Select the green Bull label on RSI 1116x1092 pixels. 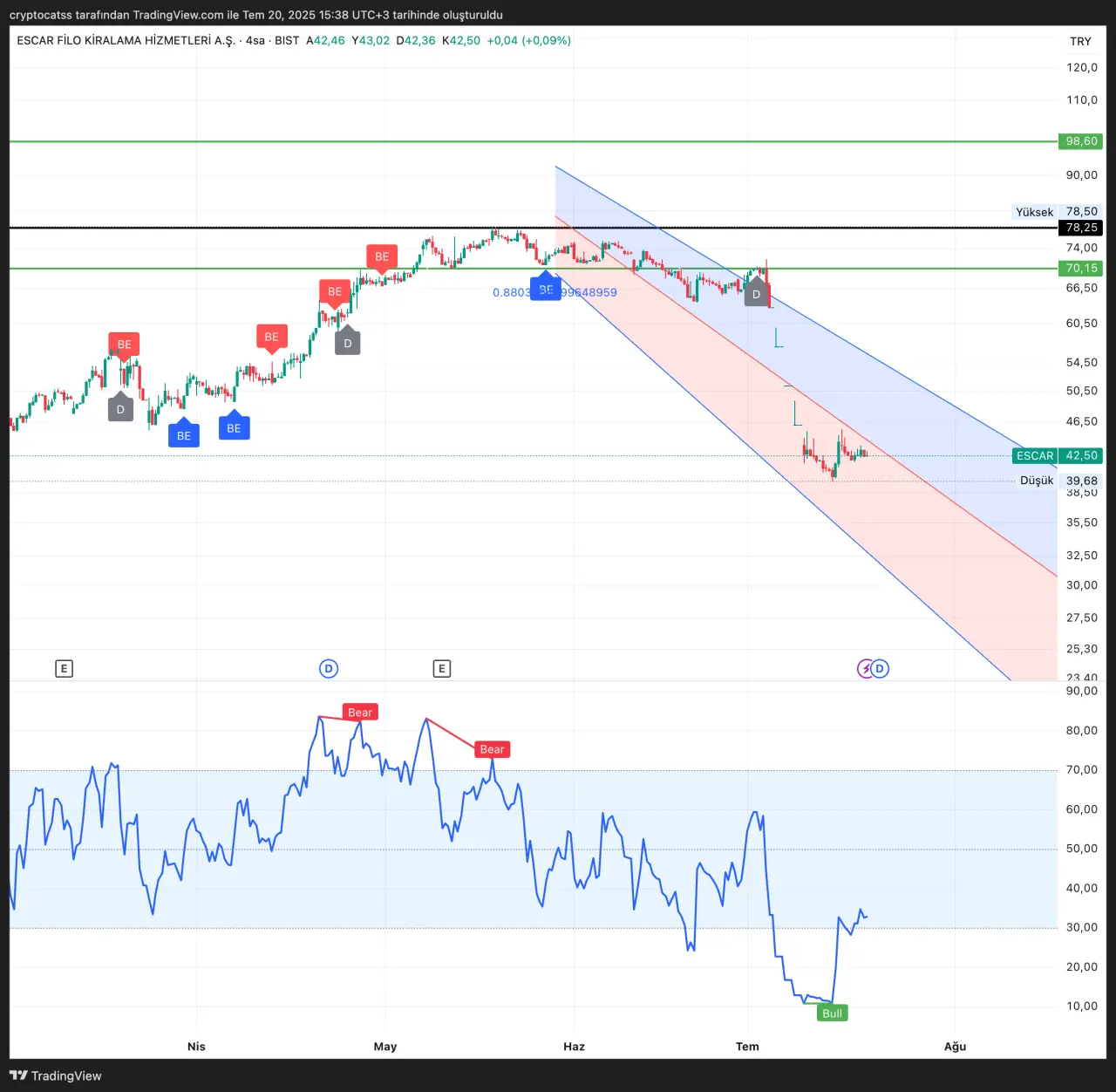(833, 1013)
